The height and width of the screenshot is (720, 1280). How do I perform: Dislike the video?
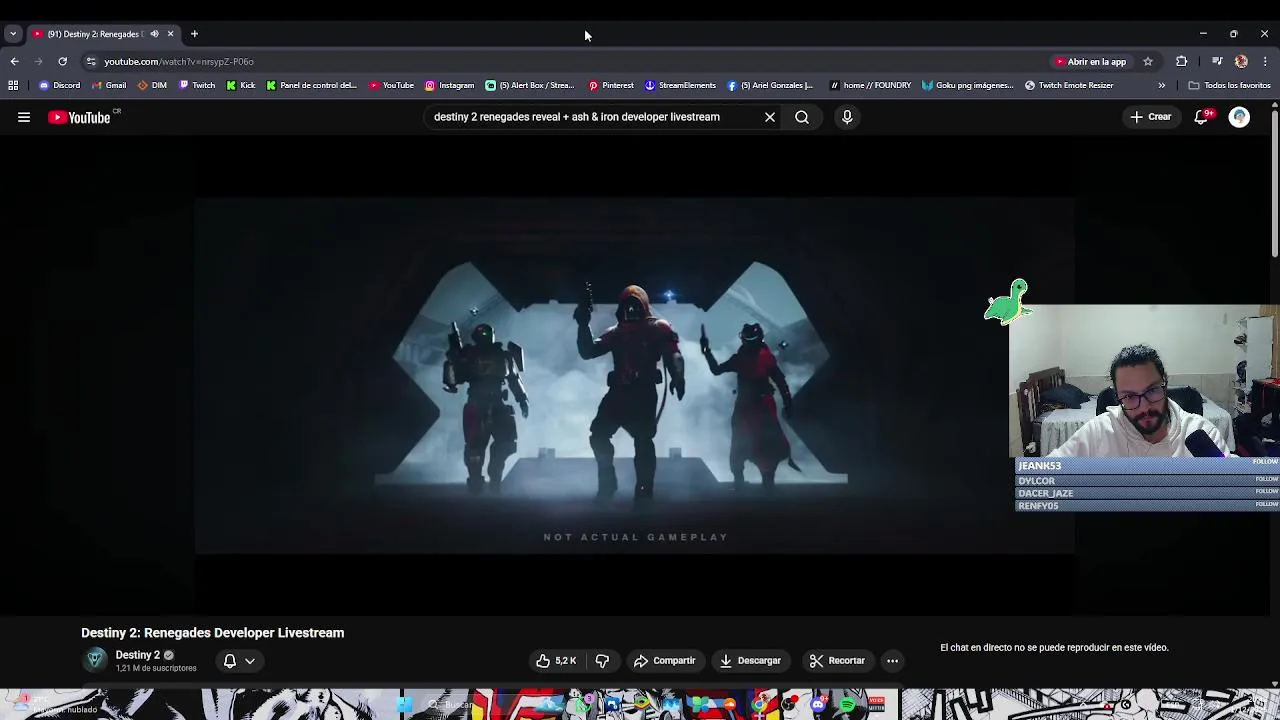pos(602,660)
